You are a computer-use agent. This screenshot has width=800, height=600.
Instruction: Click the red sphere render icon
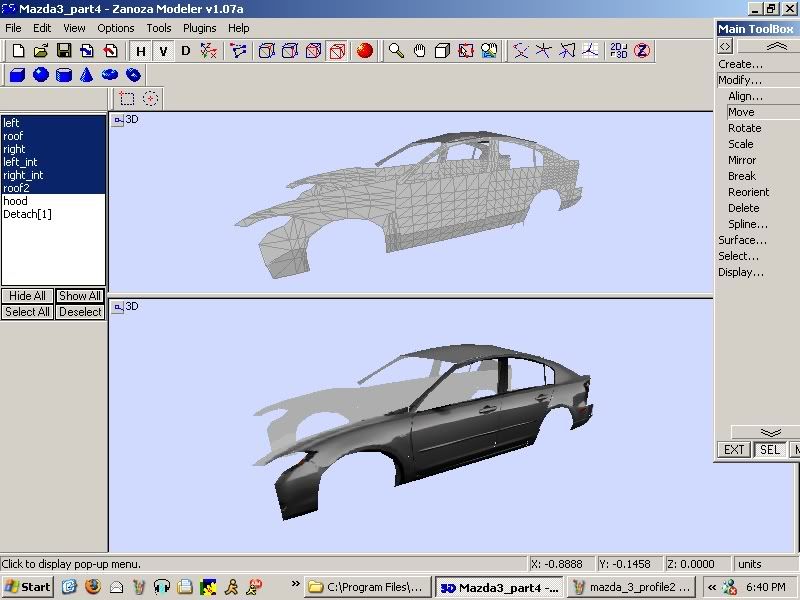pos(365,50)
